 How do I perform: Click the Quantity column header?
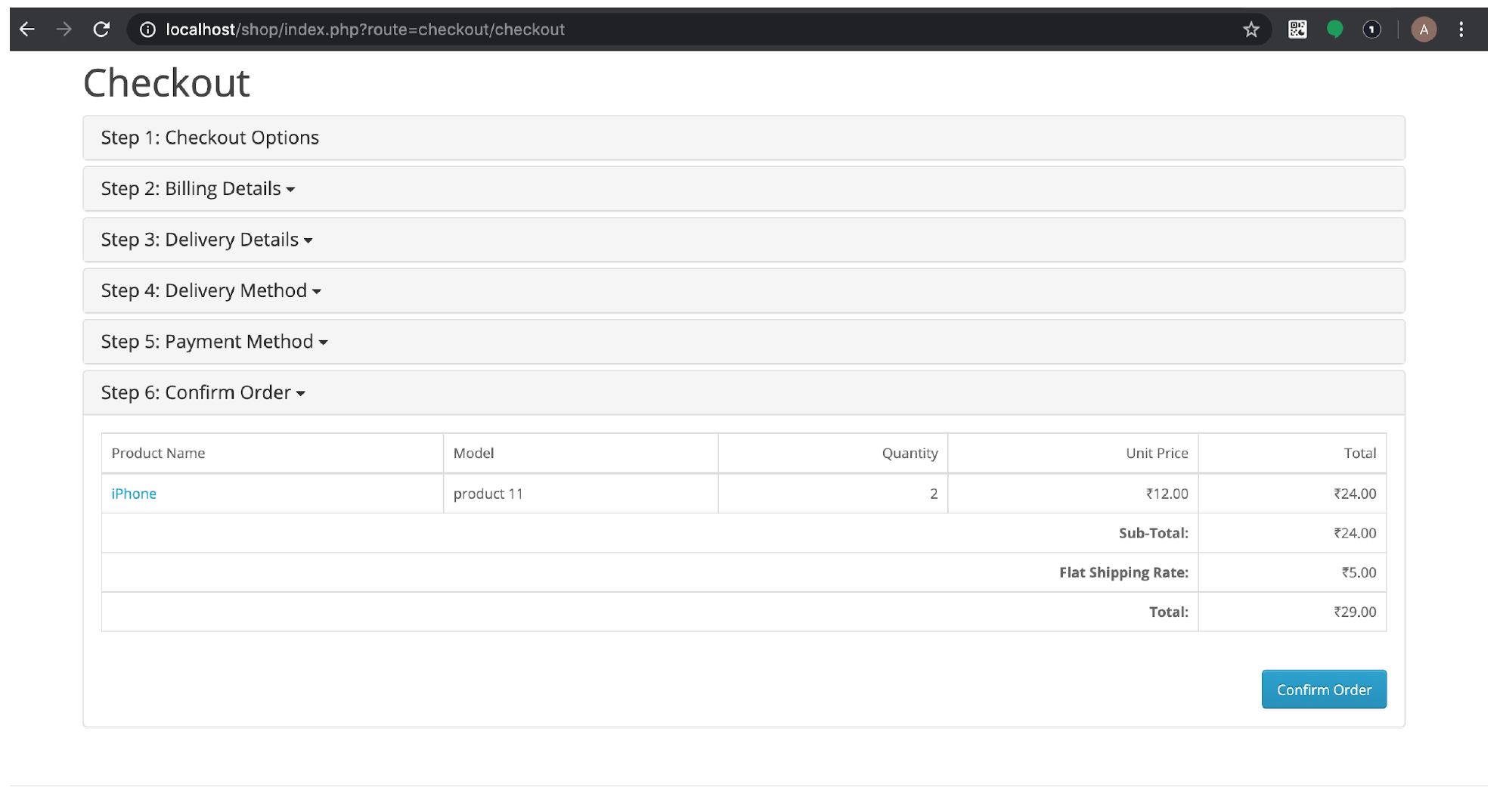[x=910, y=453]
